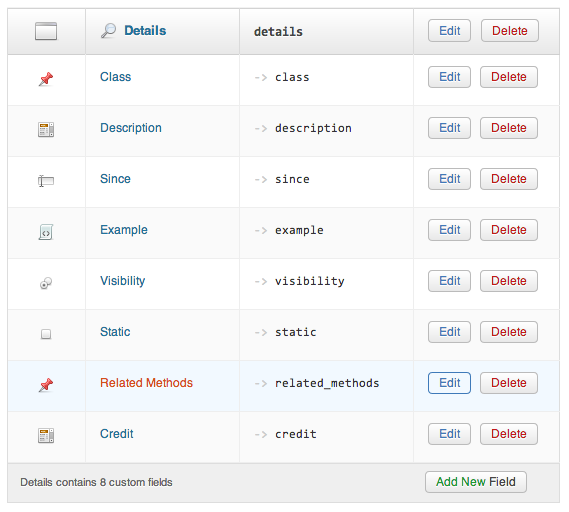Click the checkbox icon beside Static
This screenshot has width=569, height=512.
click(46, 333)
